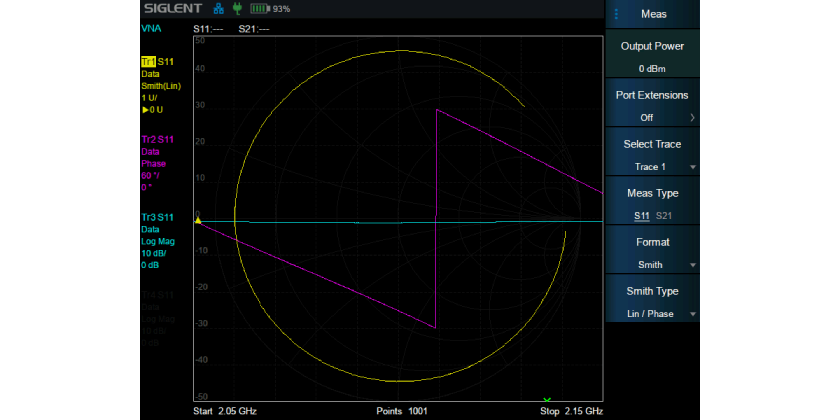This screenshot has height=420, width=840.
Task: Expand the Format Smith dropdown
Action: 653,254
